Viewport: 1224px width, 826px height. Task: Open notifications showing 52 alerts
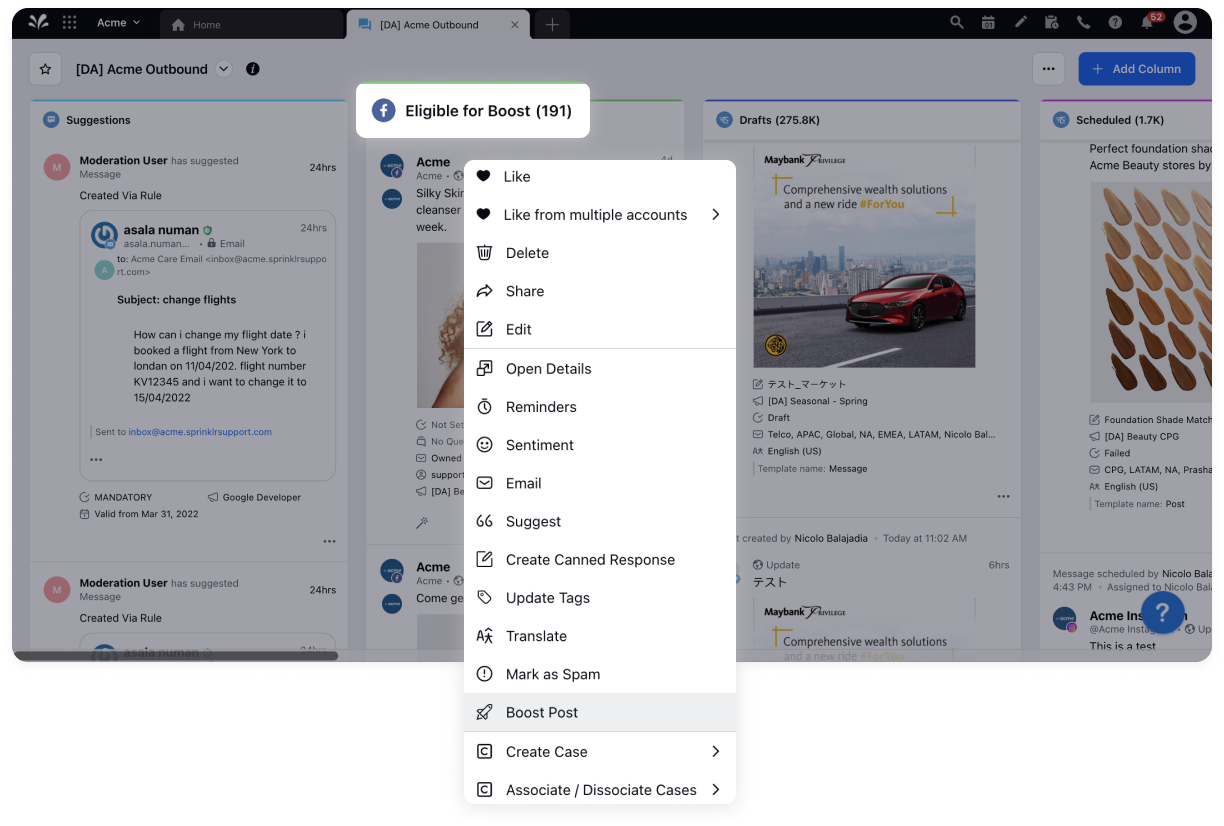(x=1147, y=21)
